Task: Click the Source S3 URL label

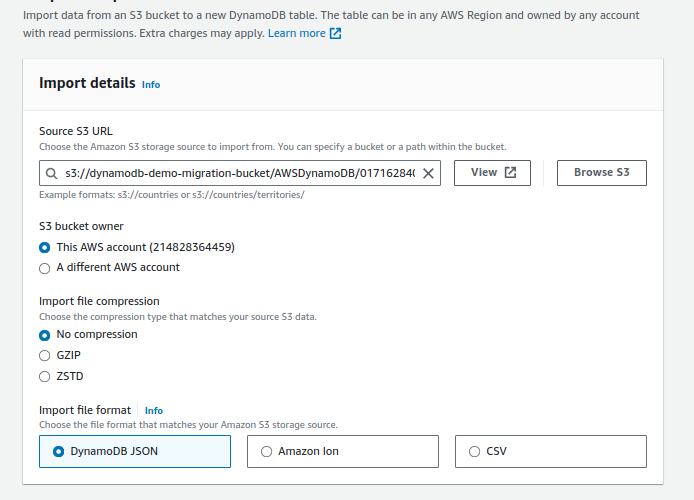Action: click(x=76, y=131)
